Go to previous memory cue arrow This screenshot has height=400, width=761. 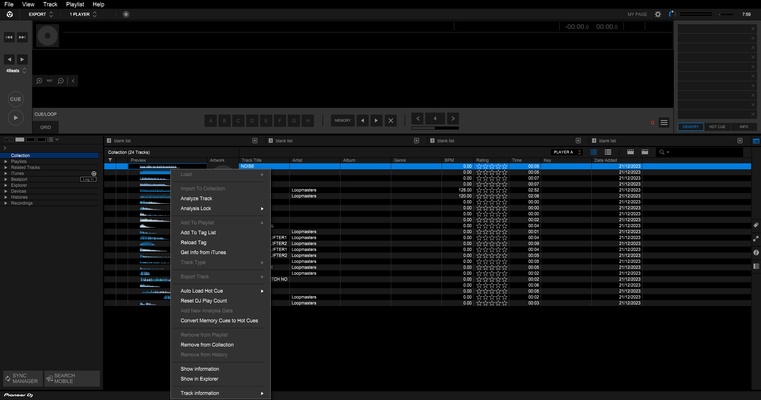tap(363, 120)
